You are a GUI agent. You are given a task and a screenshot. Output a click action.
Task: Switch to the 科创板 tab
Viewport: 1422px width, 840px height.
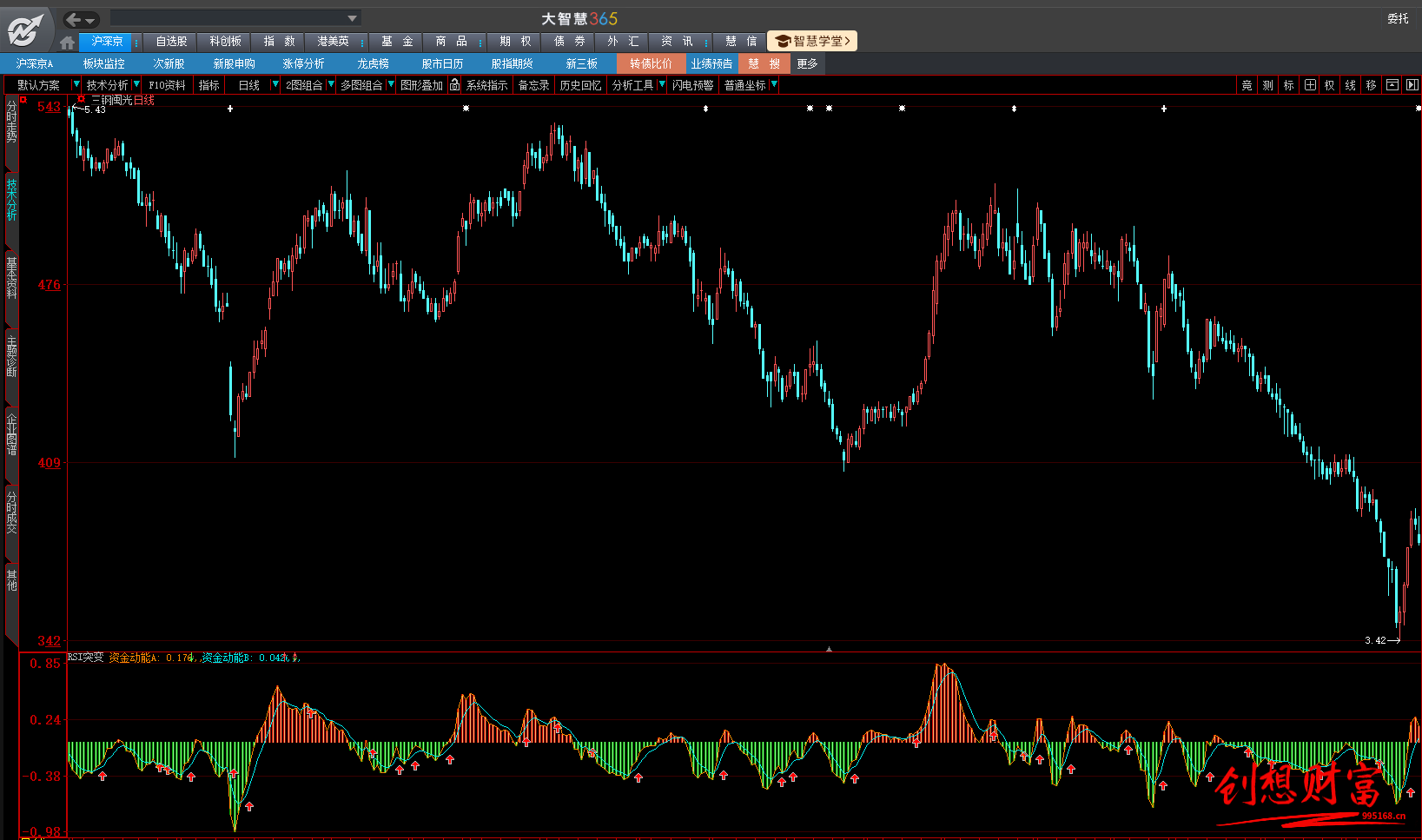pos(225,42)
